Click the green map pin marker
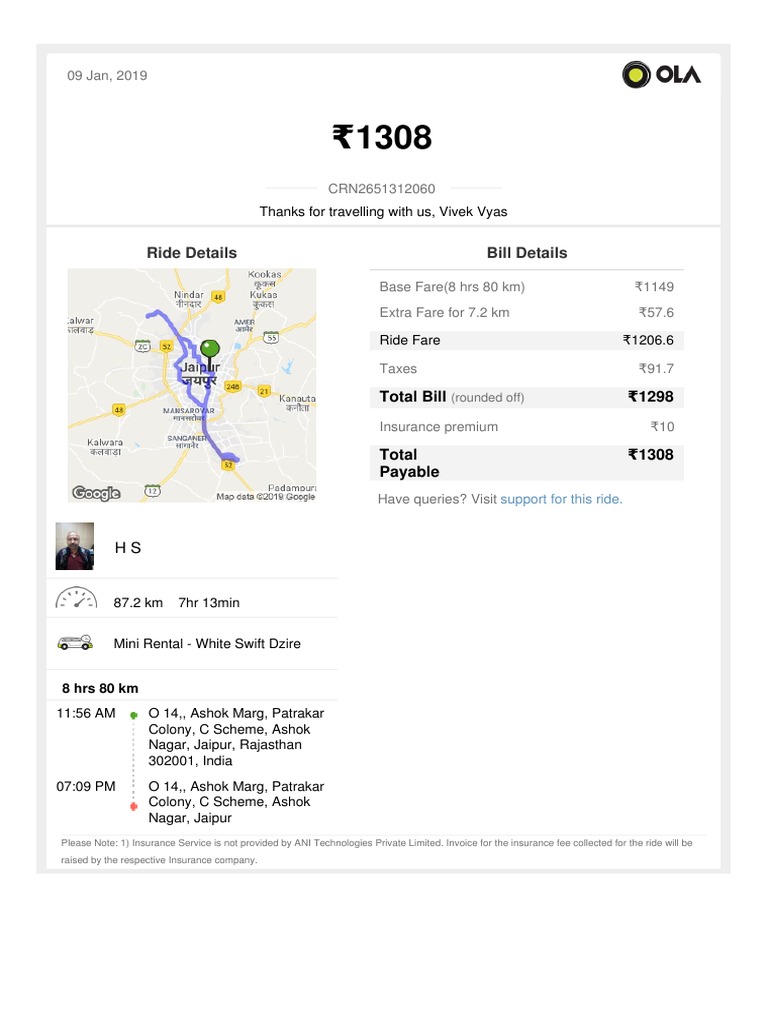Viewport: 768px width, 1024px height. point(209,351)
